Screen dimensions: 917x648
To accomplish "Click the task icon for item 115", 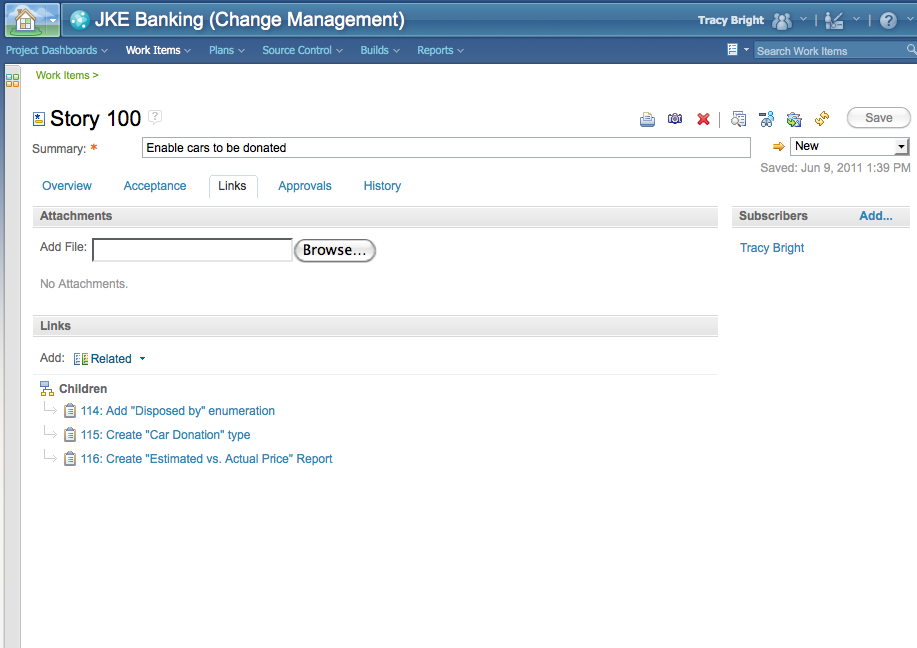I will point(70,435).
